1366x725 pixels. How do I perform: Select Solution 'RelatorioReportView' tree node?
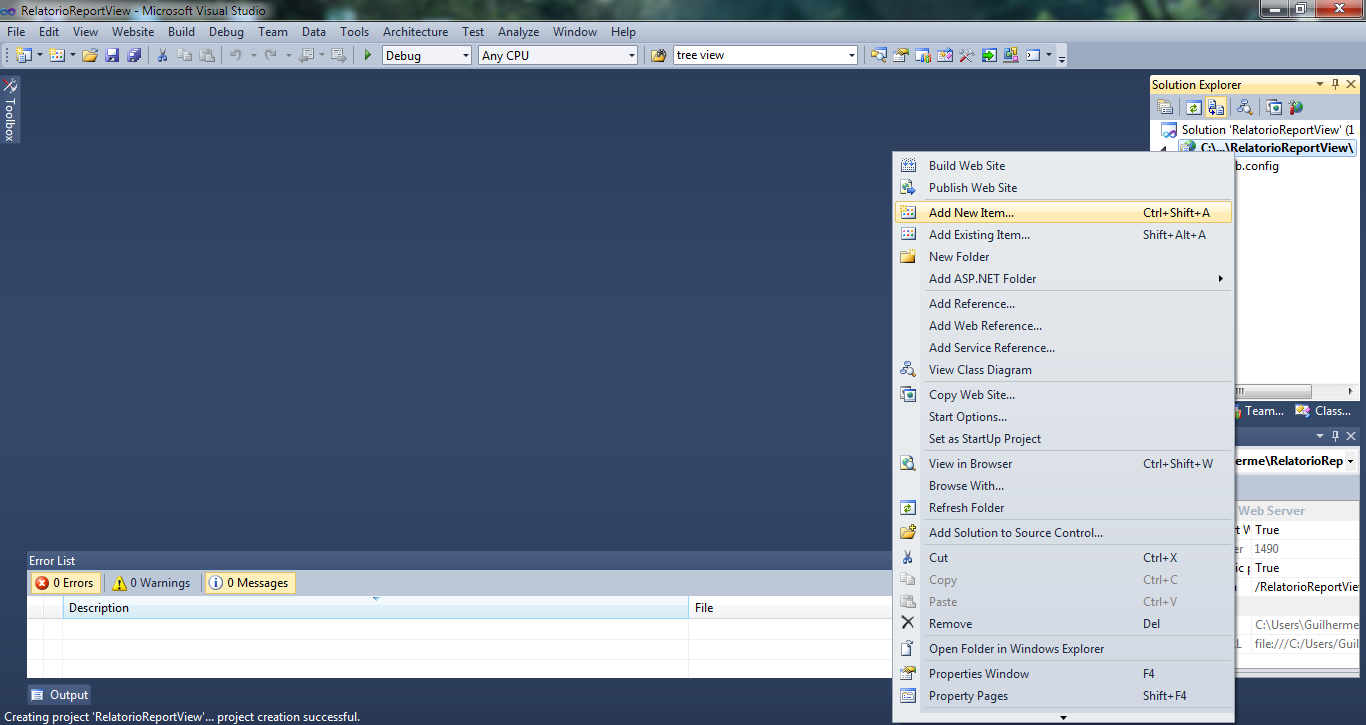[1259, 130]
